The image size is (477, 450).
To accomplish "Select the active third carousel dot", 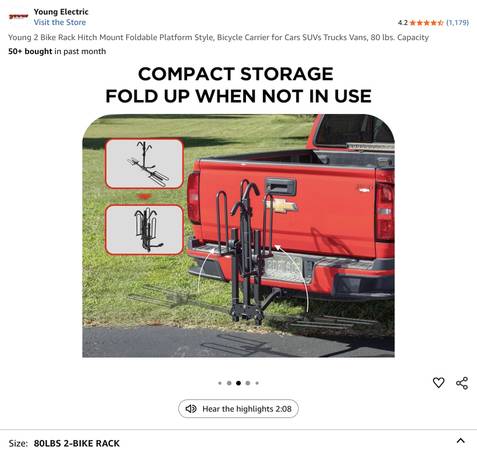I will (x=238, y=383).
